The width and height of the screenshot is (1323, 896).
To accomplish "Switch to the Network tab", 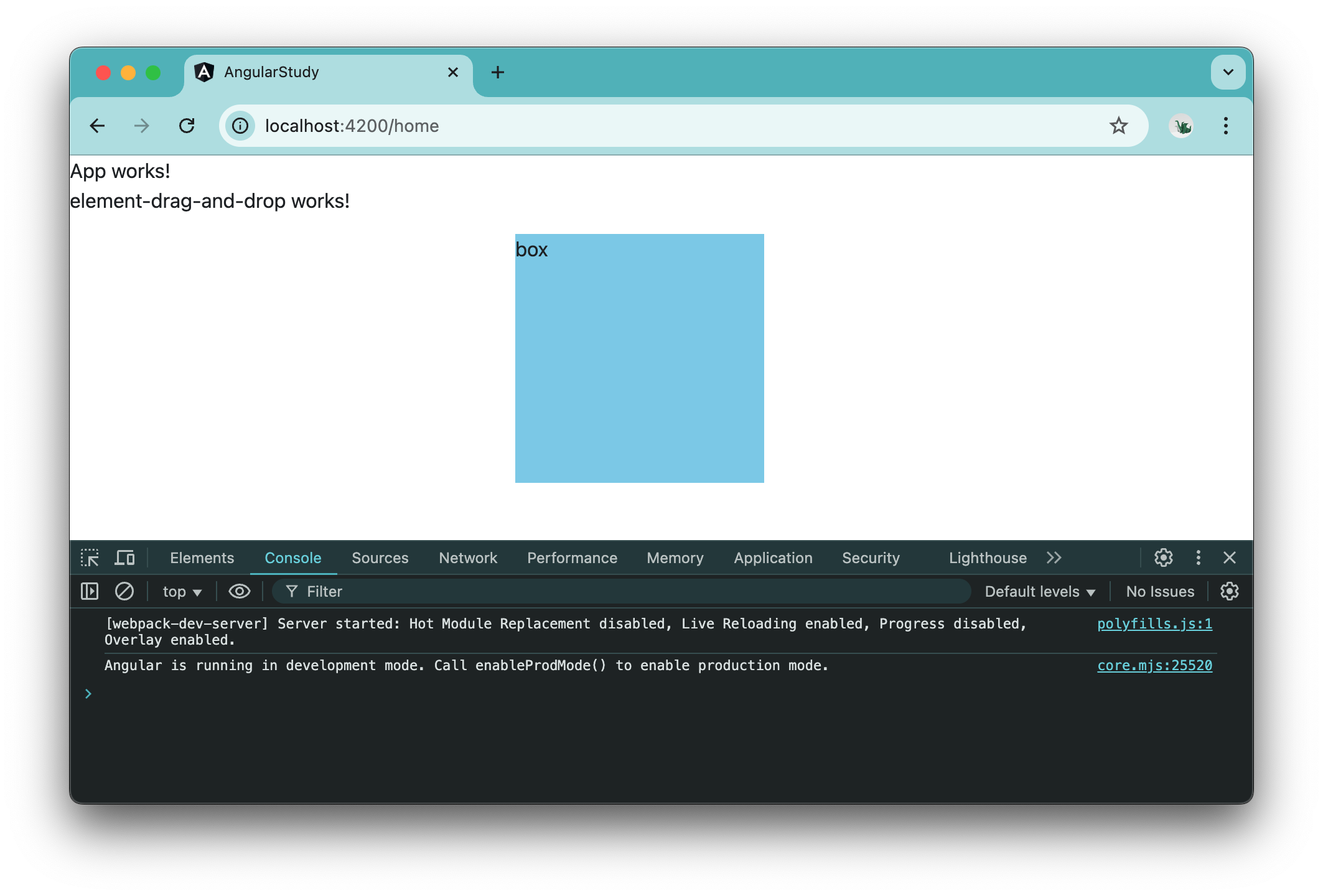I will (x=467, y=558).
